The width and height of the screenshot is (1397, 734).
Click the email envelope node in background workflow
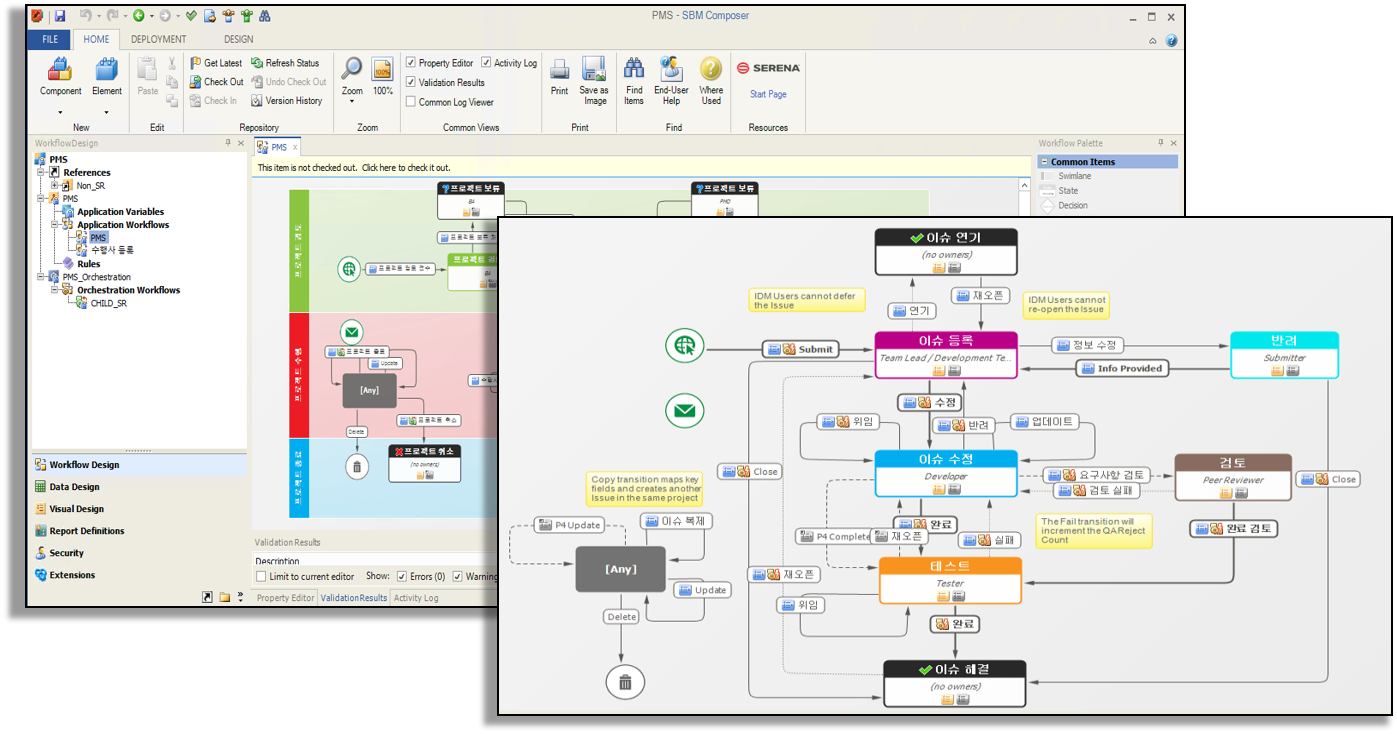[x=351, y=332]
